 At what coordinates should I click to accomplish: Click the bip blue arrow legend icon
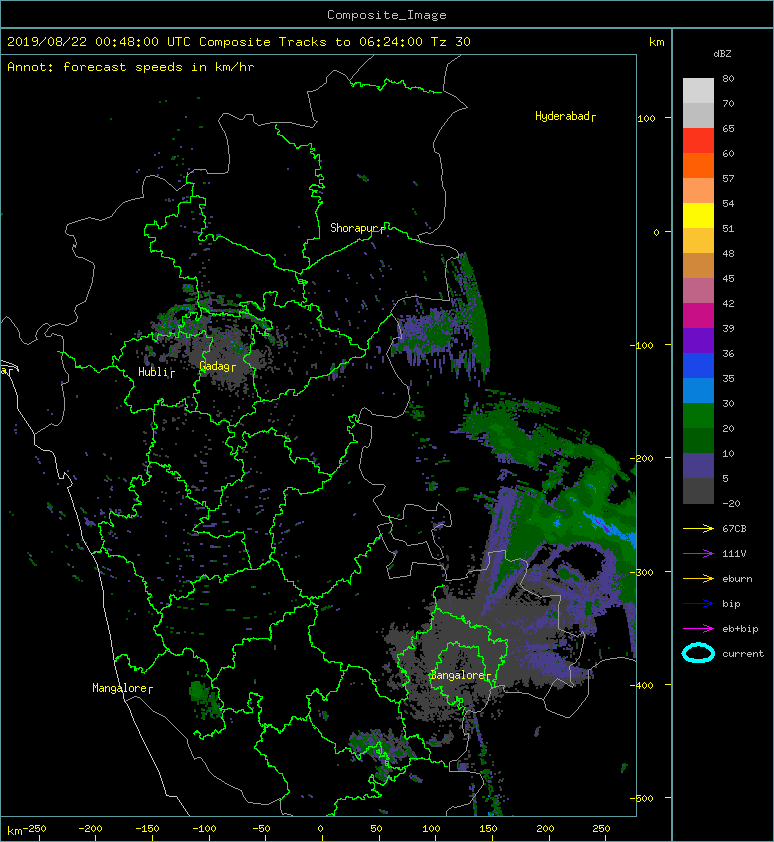[x=698, y=604]
